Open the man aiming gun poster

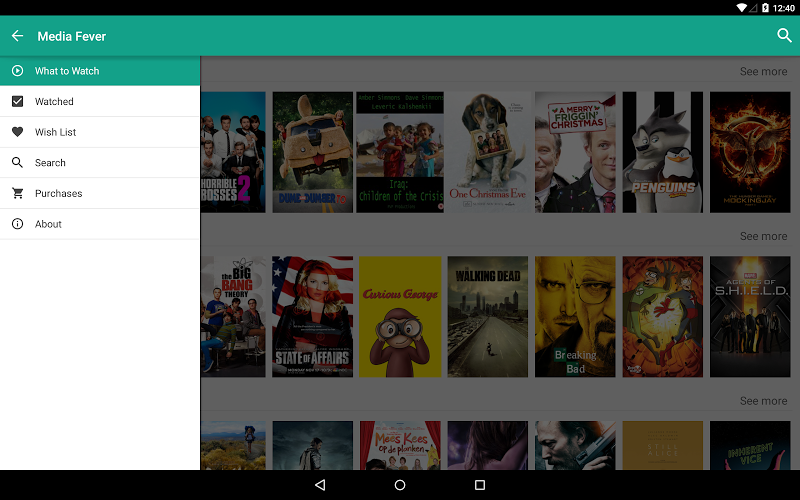point(575,445)
